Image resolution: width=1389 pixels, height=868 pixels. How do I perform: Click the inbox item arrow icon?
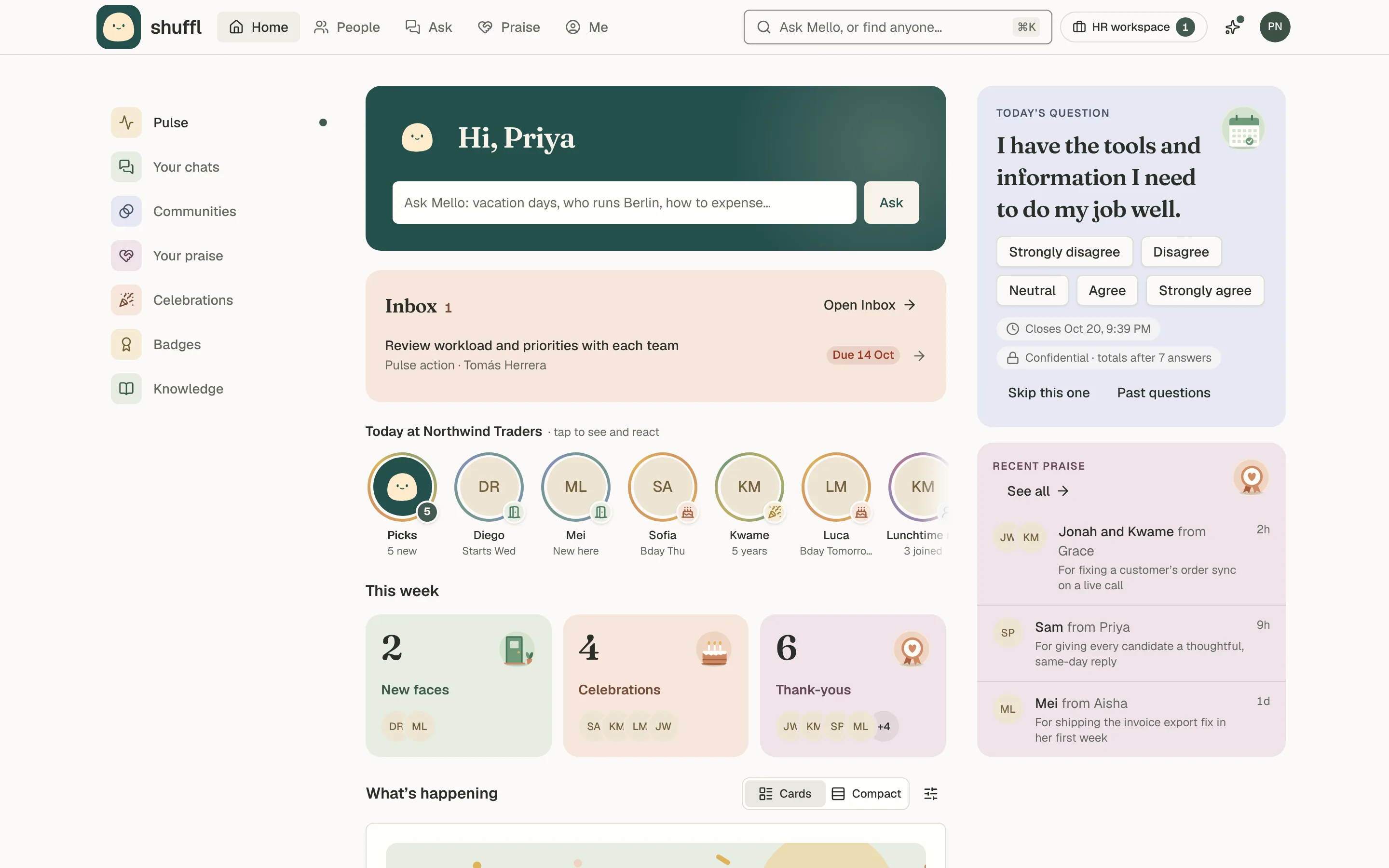(920, 356)
